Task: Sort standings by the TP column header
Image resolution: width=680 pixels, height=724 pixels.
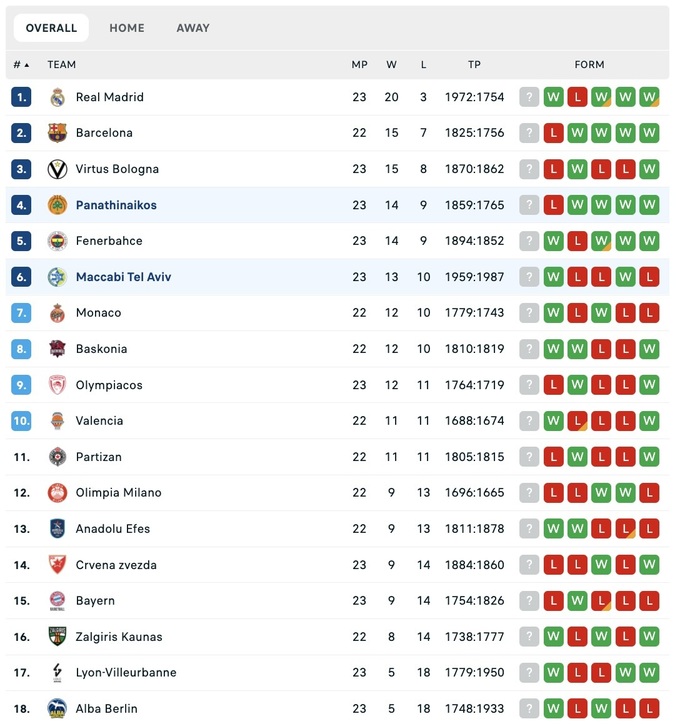Action: click(474, 65)
